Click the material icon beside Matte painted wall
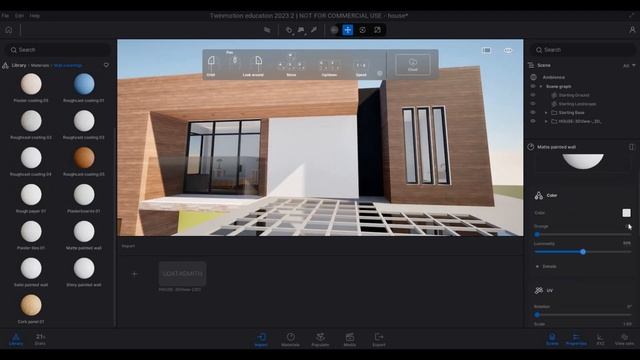The height and width of the screenshot is (360, 640). tap(531, 147)
